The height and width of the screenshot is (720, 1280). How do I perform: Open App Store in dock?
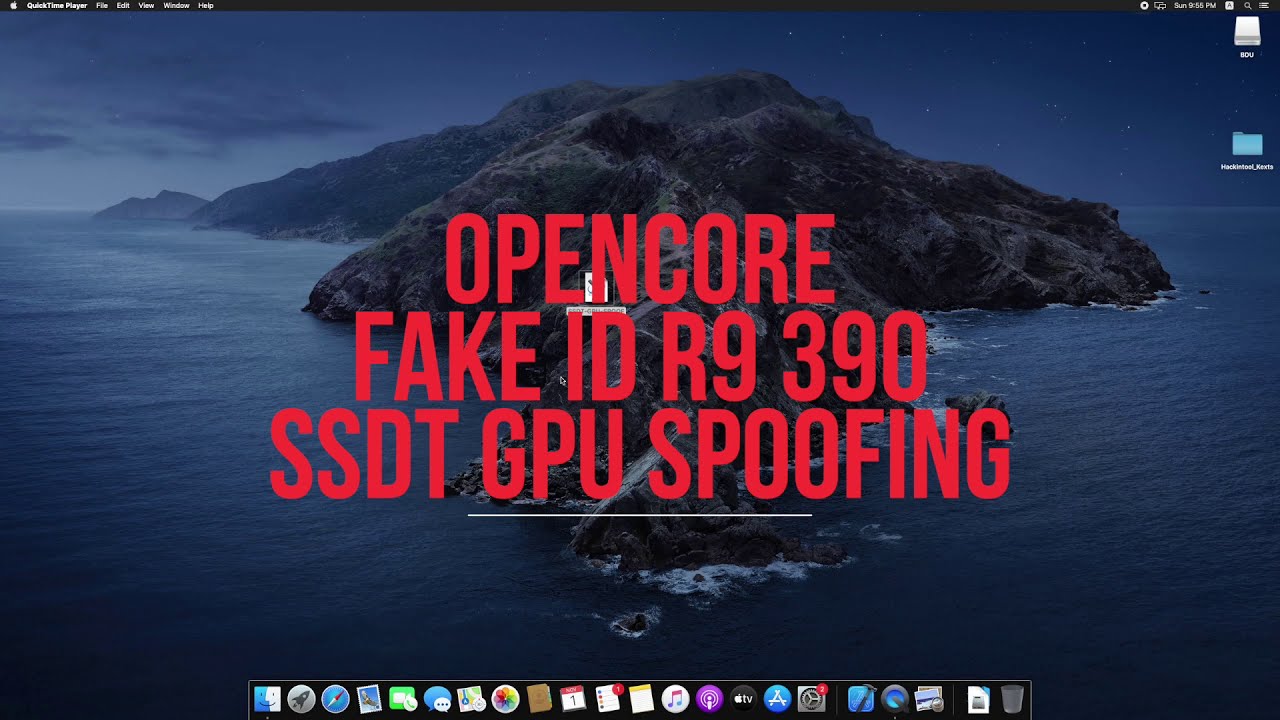click(777, 699)
